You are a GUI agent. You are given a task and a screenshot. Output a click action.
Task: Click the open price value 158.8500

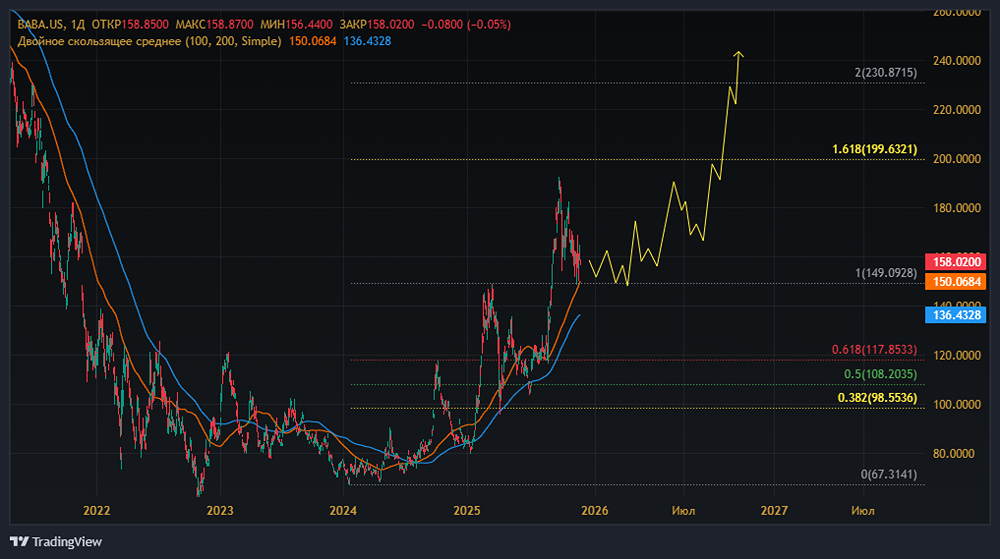[145, 25]
